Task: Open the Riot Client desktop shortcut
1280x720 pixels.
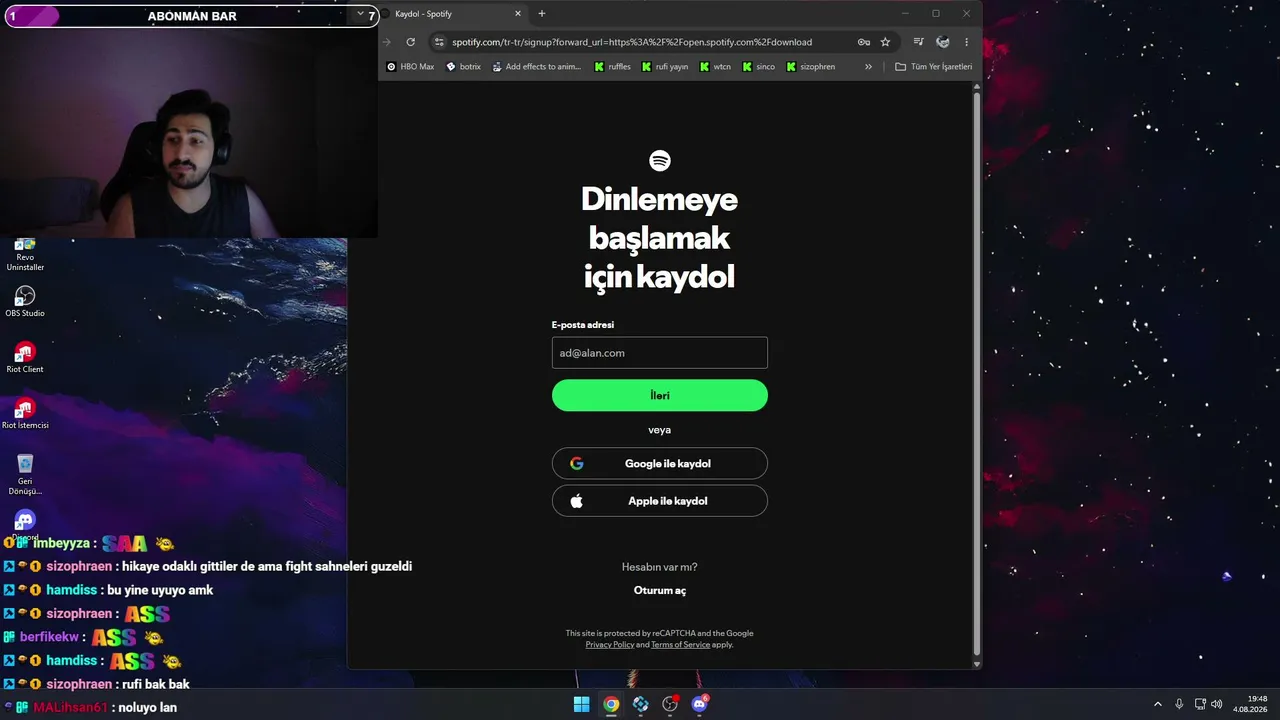Action: [x=25, y=358]
